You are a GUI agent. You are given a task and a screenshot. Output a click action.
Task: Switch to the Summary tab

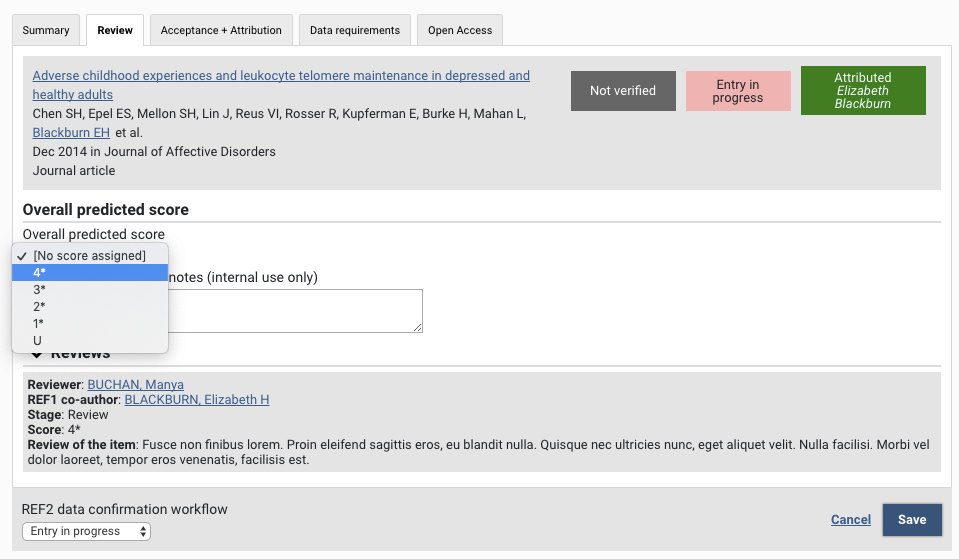pos(46,30)
